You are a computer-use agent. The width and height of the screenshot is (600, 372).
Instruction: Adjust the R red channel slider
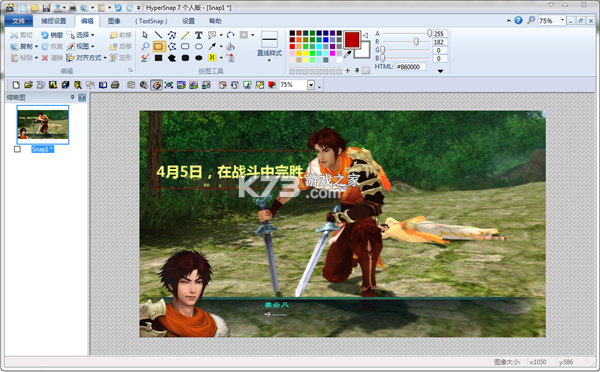pos(416,42)
